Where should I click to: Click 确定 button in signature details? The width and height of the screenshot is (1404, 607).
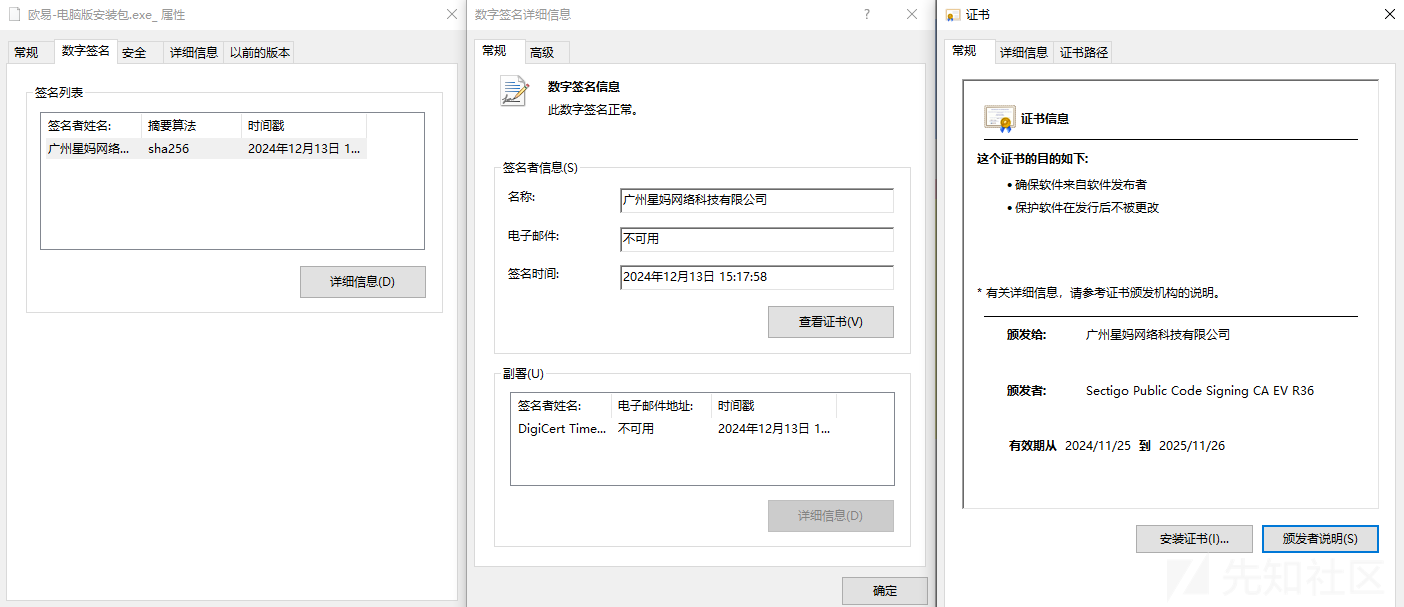coord(885,591)
